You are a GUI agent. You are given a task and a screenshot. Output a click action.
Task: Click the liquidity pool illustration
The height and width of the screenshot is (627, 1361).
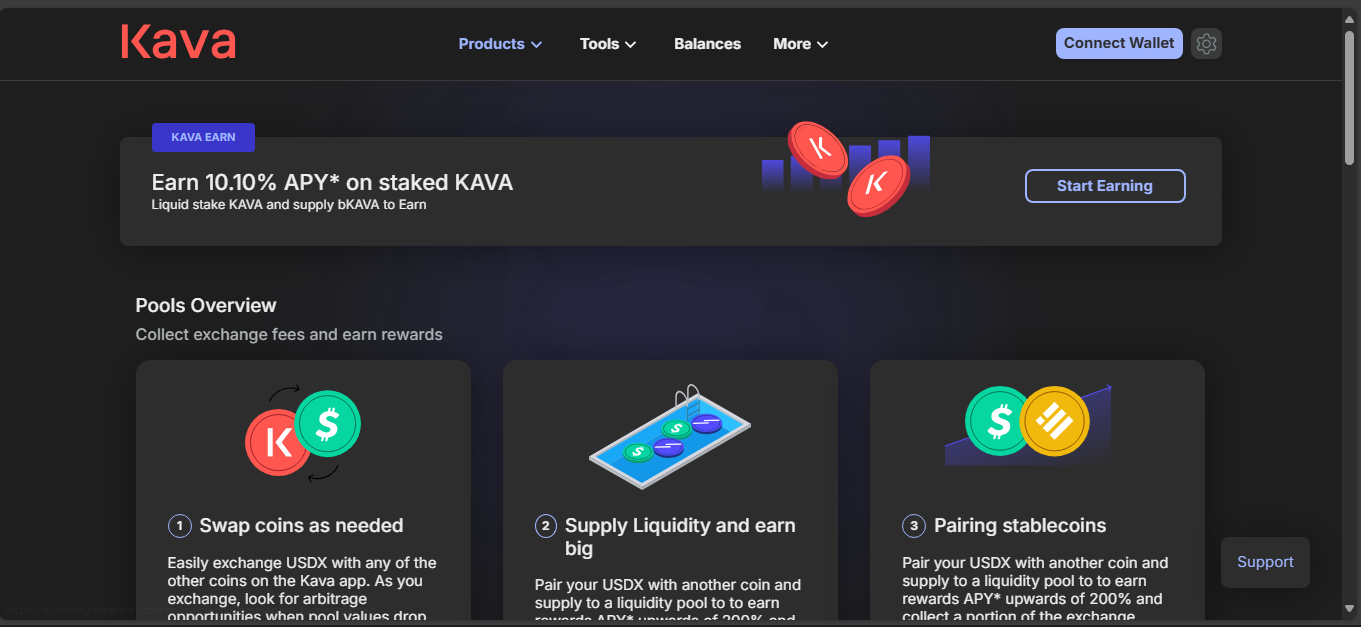(669, 438)
